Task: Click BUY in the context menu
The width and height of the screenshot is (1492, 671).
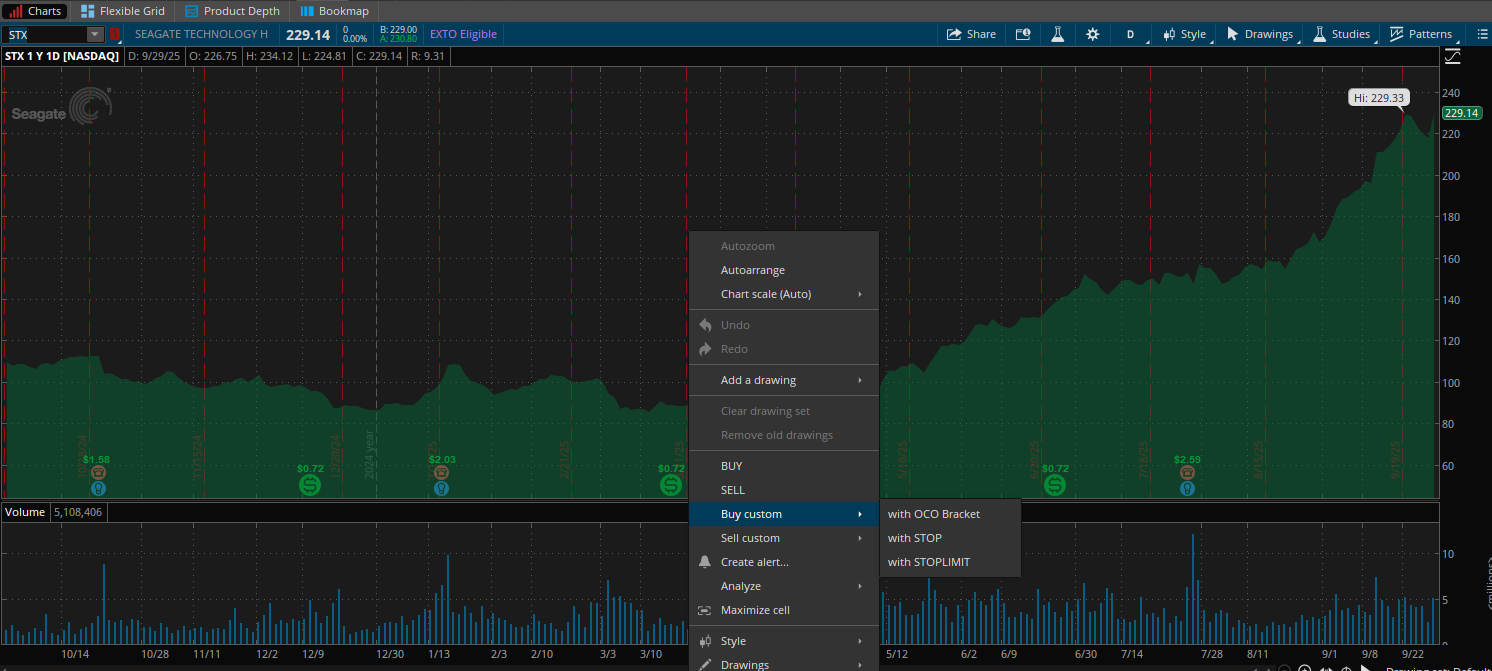Action: point(732,466)
